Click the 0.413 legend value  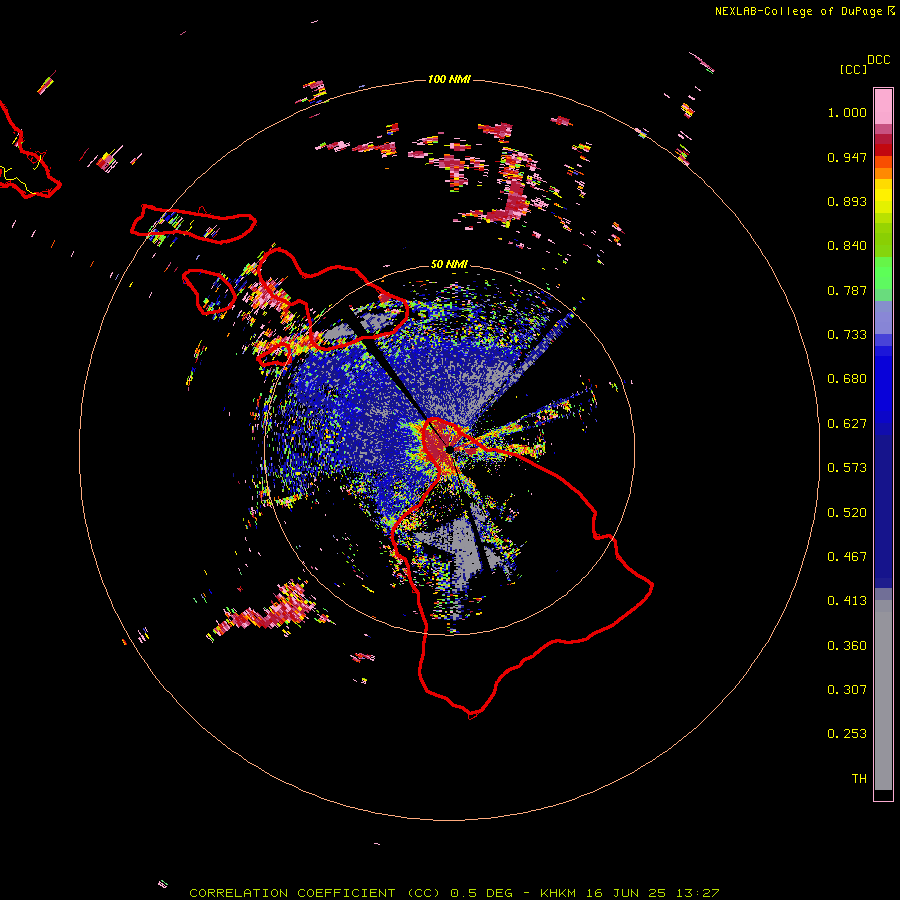(x=847, y=601)
